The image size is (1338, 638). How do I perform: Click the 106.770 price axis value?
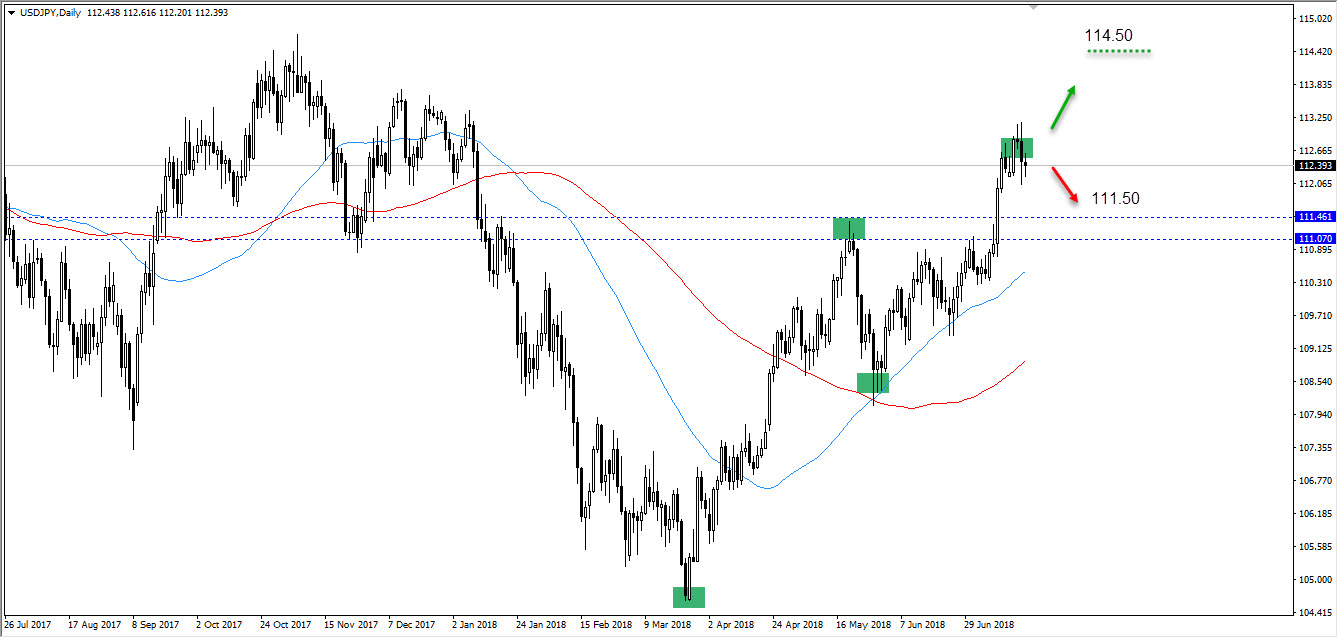click(x=1313, y=481)
